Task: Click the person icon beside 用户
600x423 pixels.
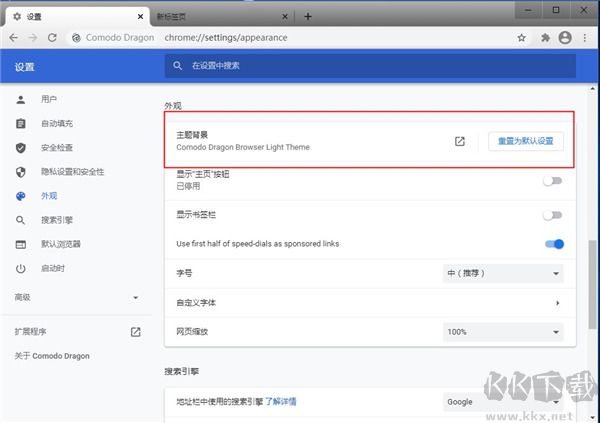Action: click(21, 100)
